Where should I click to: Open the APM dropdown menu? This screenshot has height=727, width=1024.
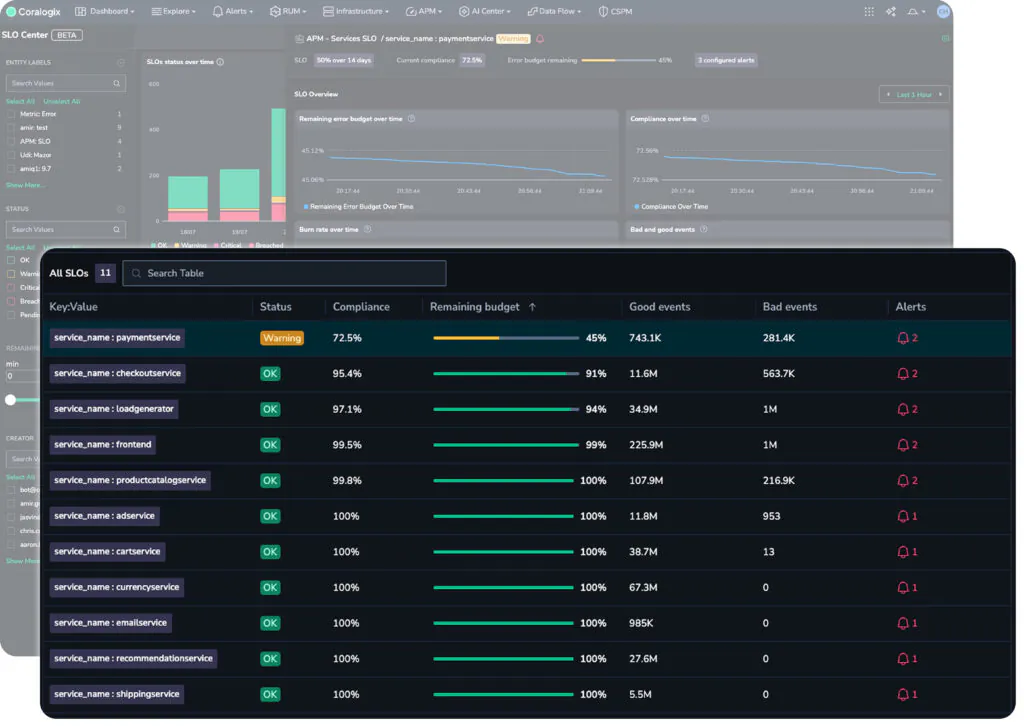(x=423, y=12)
